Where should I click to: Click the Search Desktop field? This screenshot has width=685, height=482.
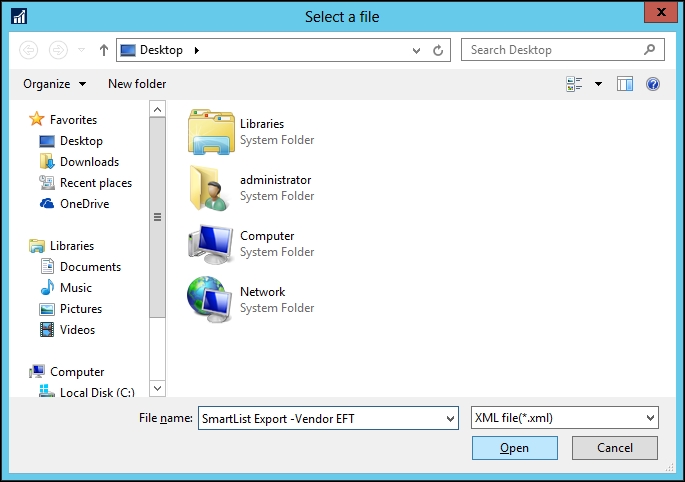(x=554, y=50)
